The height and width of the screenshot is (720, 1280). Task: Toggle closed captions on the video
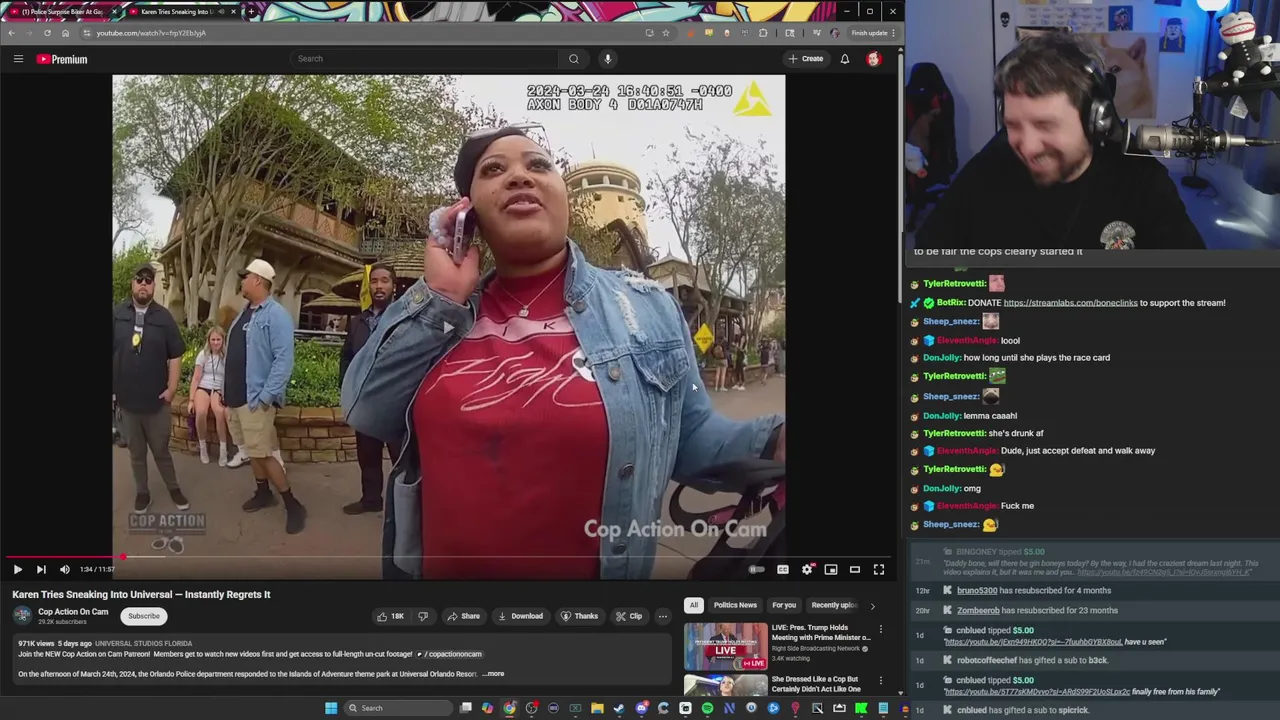click(783, 569)
